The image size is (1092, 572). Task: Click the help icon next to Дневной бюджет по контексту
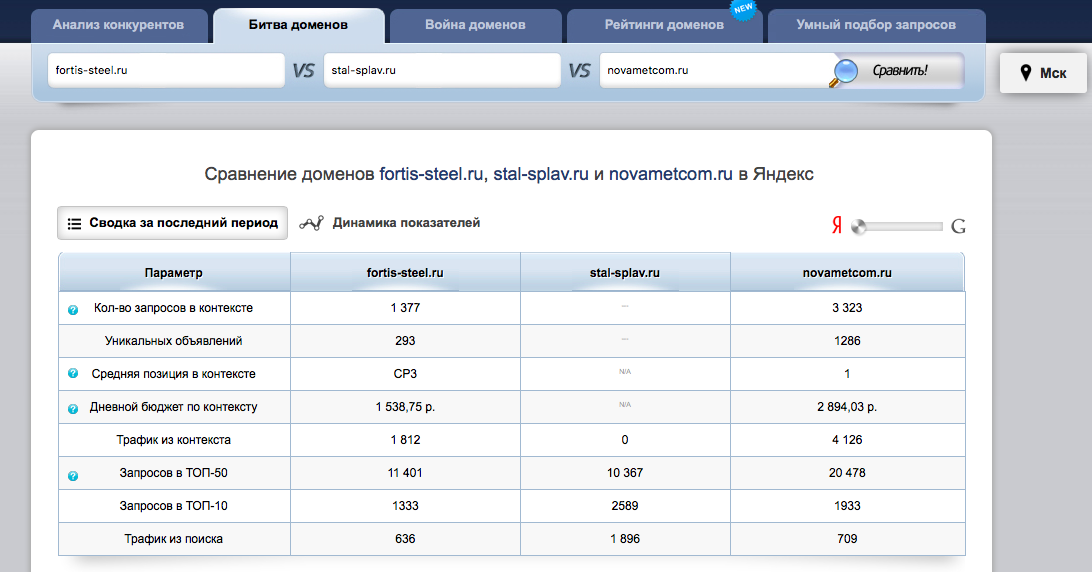[72, 408]
